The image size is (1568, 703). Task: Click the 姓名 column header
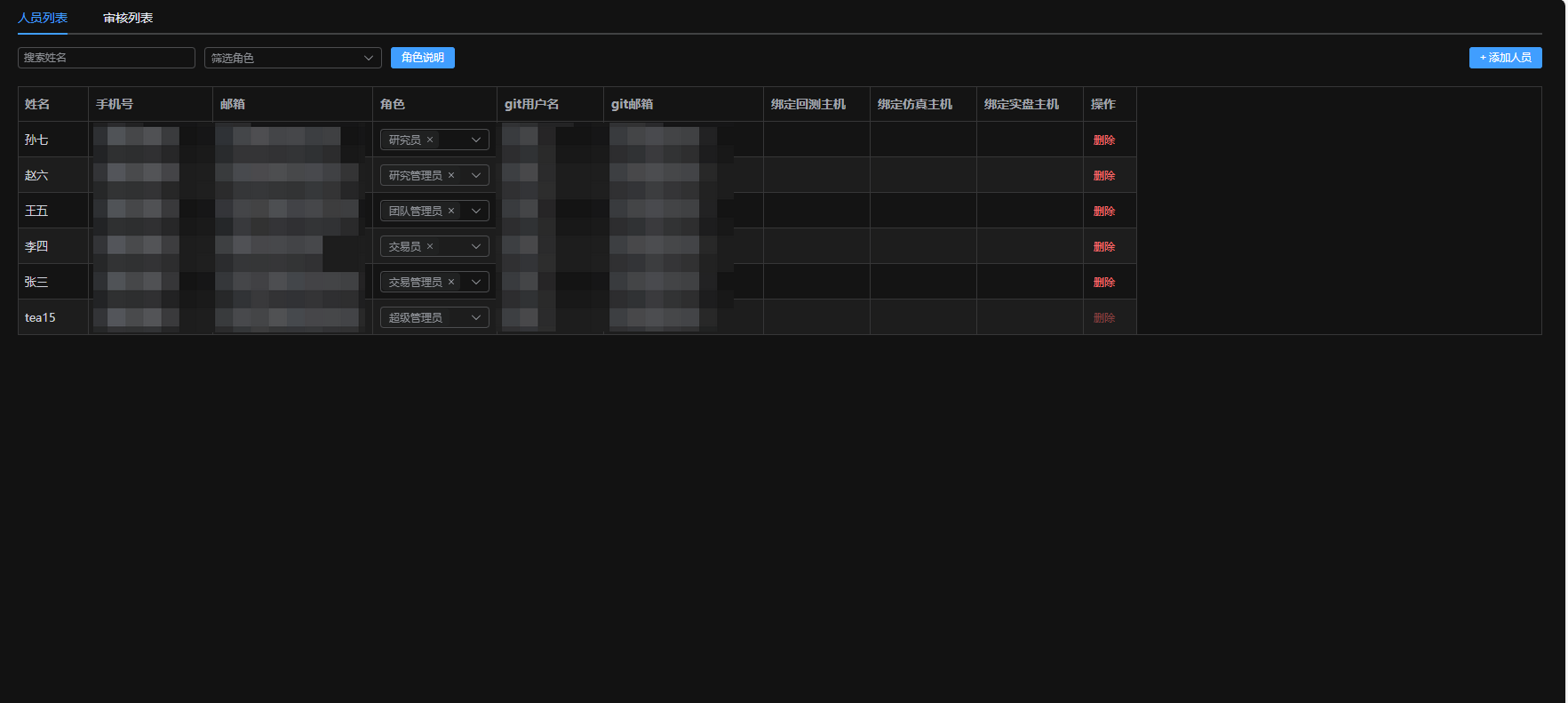[37, 104]
